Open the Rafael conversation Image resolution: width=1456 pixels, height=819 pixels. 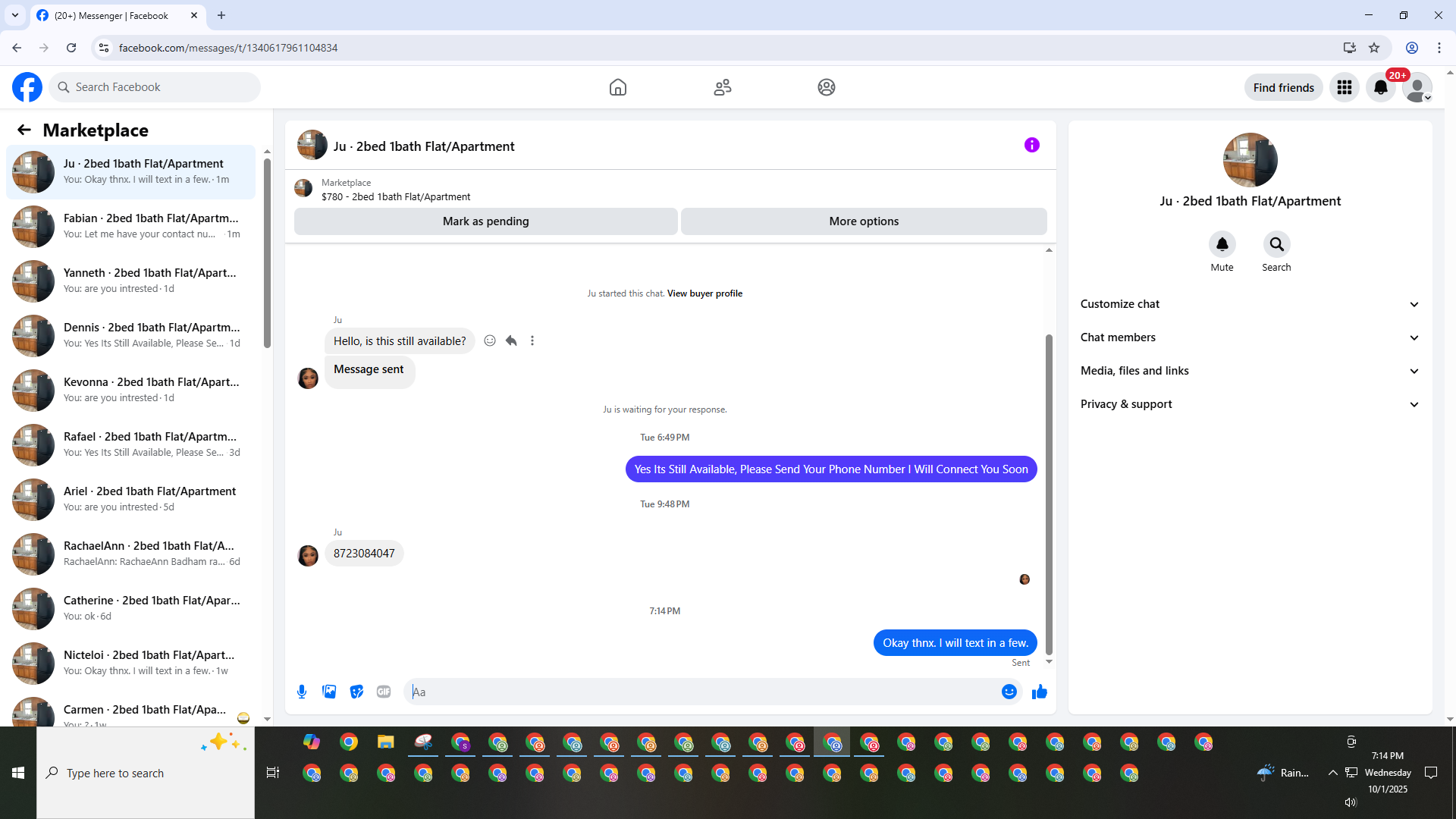point(130,445)
